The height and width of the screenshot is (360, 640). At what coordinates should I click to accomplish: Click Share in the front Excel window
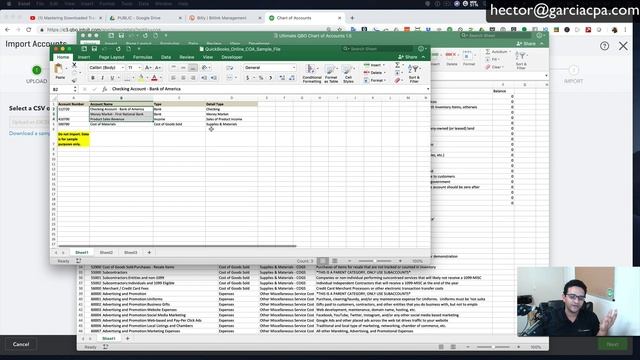408,57
